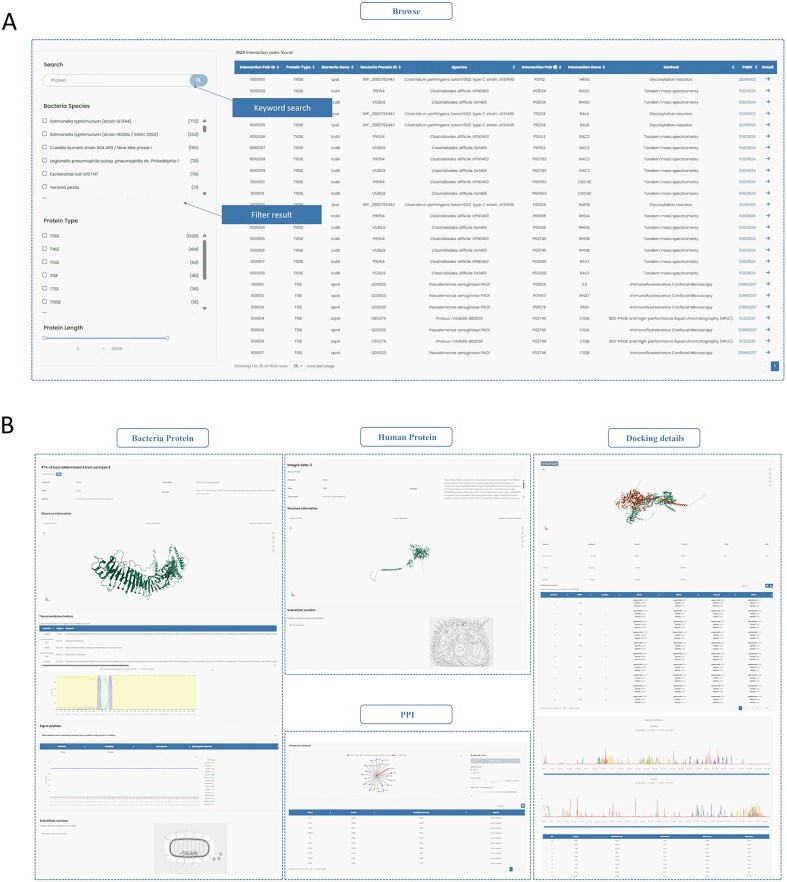
Task: Click Protein Type list scroll-up arrow
Action: point(204,235)
